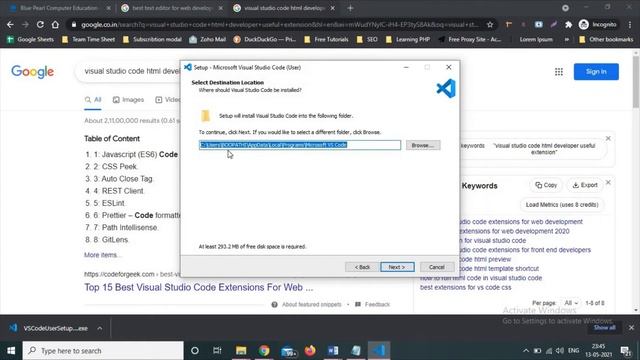Open the Google Sheets bookmark
This screenshot has width=640, height=360.
pyautogui.click(x=31, y=40)
